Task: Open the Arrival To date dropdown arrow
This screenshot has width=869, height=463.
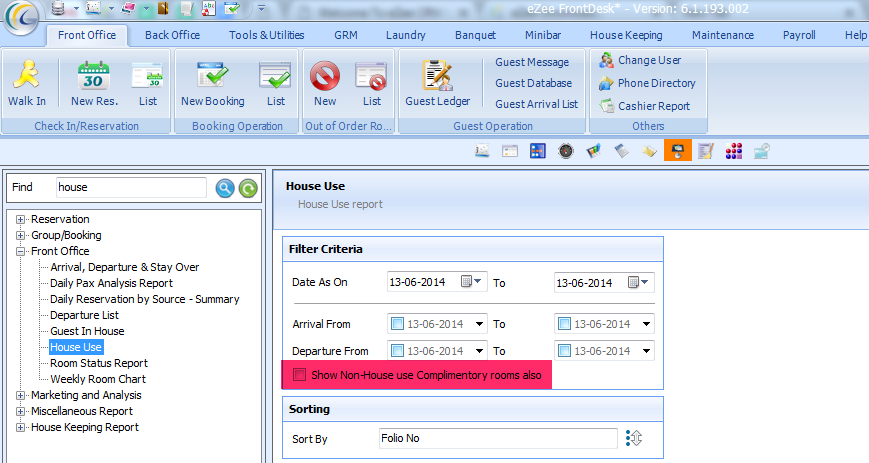Action: (646, 323)
